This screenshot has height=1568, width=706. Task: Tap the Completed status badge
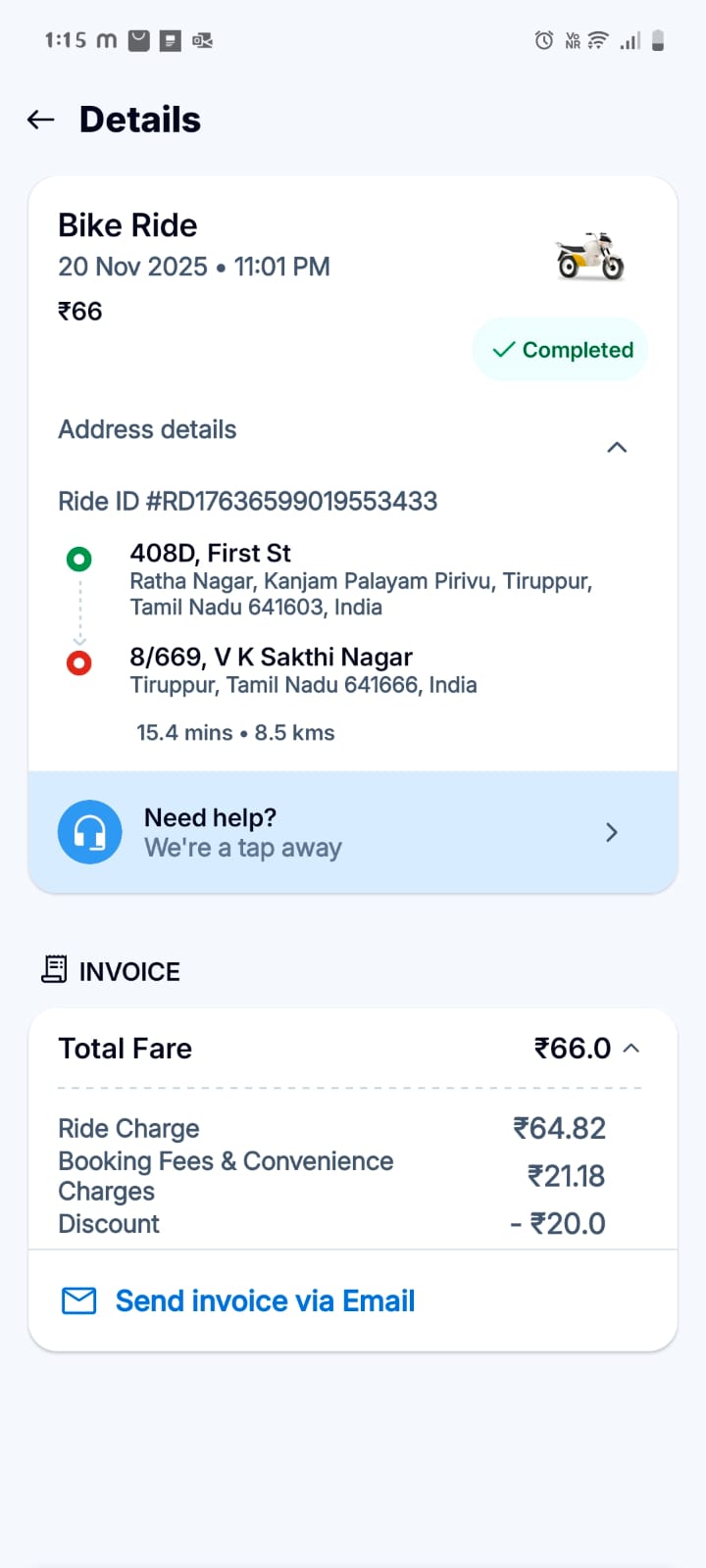[x=561, y=350]
